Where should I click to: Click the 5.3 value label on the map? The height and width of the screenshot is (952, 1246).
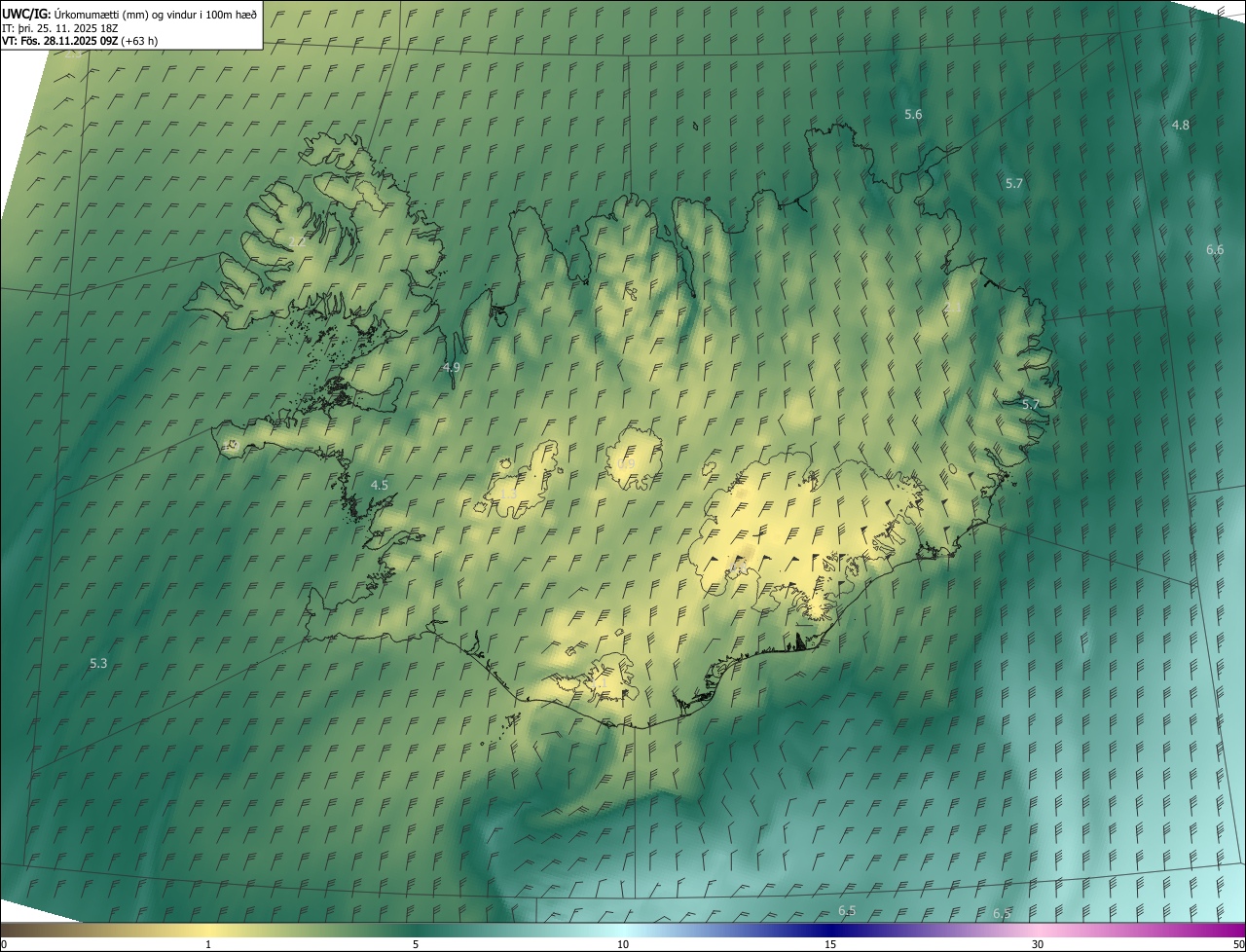point(98,663)
